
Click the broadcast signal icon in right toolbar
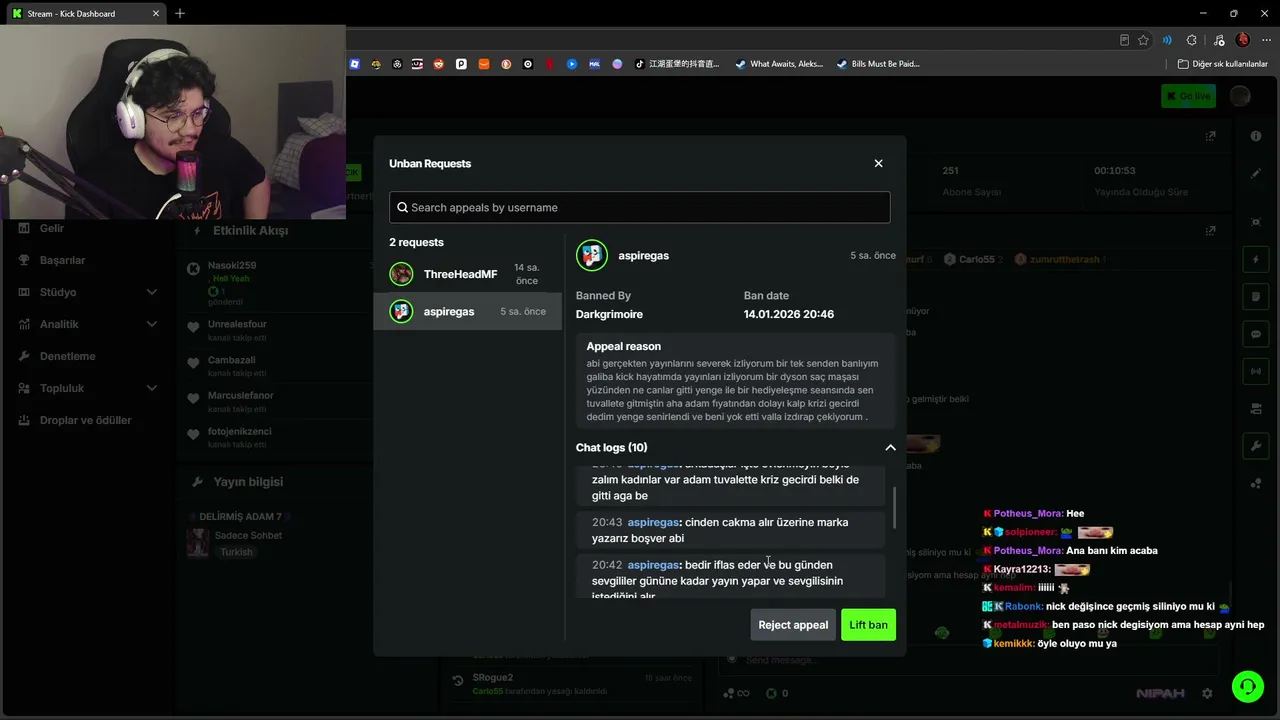click(x=1256, y=371)
